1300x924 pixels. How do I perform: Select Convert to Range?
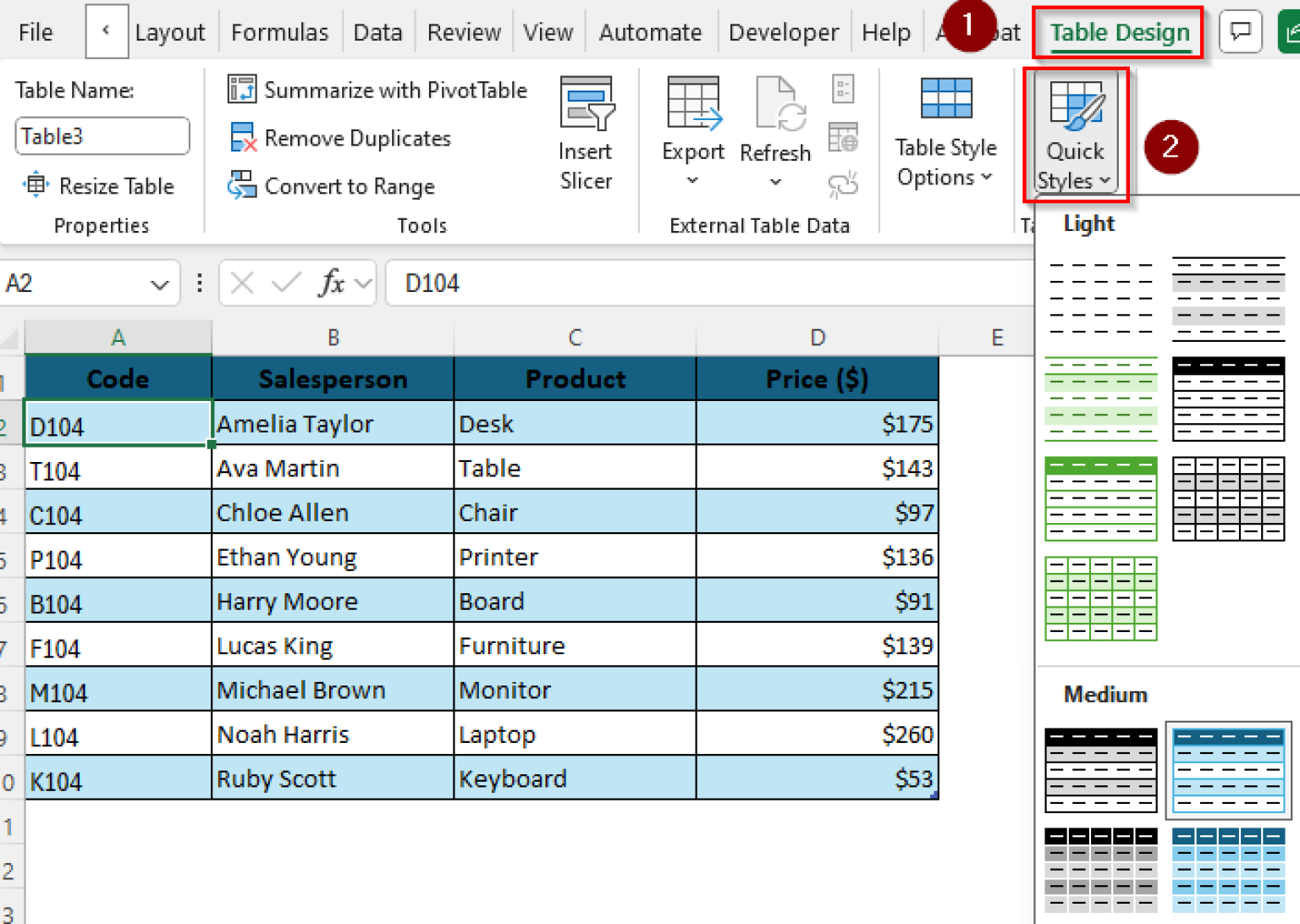pyautogui.click(x=332, y=186)
